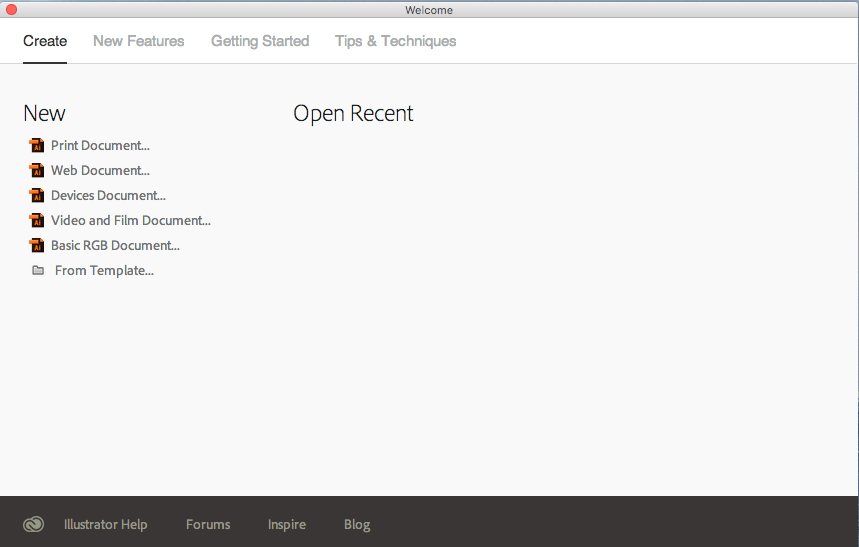The image size is (859, 547).
Task: Click the folder icon beside From Template
Action: (x=38, y=270)
